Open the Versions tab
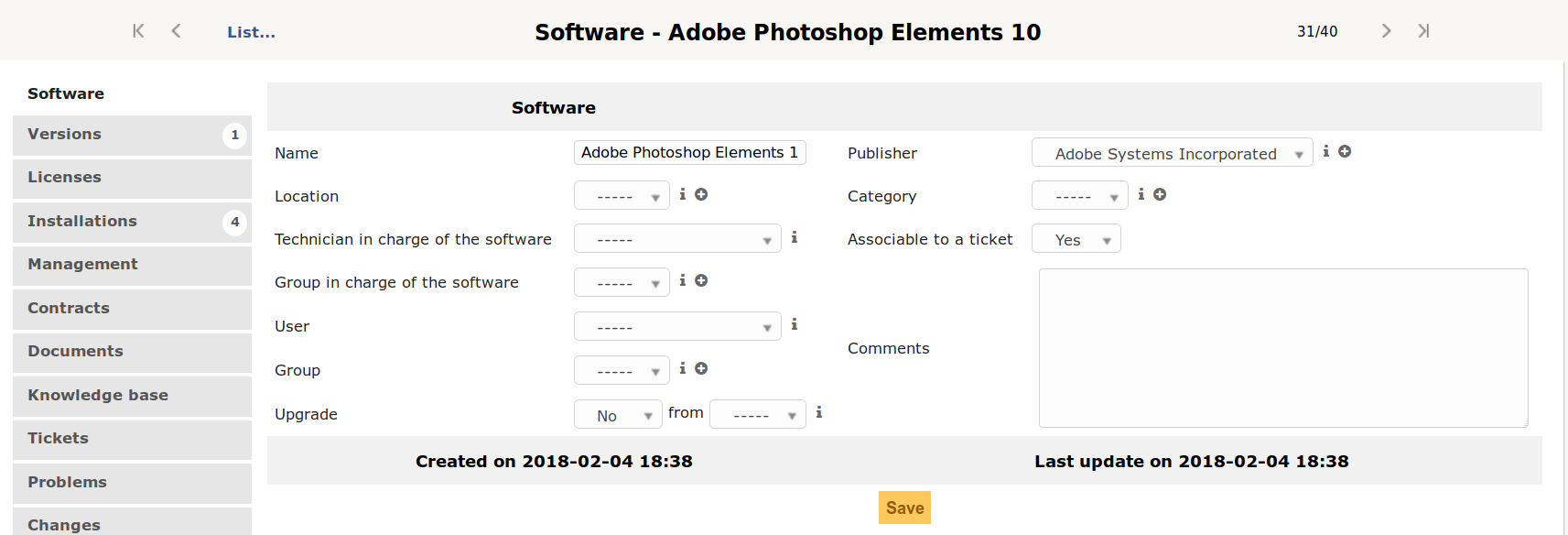Viewport: 1568px width, 535px height. [x=132, y=135]
